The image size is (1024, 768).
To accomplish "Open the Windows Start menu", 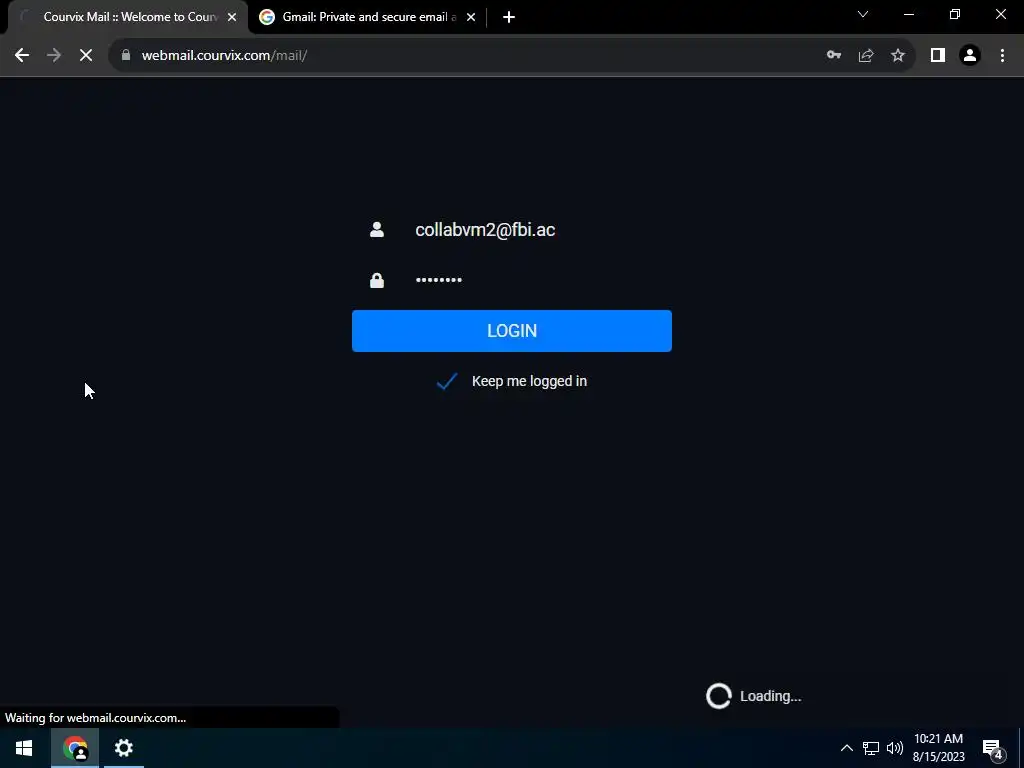I will [x=24, y=748].
